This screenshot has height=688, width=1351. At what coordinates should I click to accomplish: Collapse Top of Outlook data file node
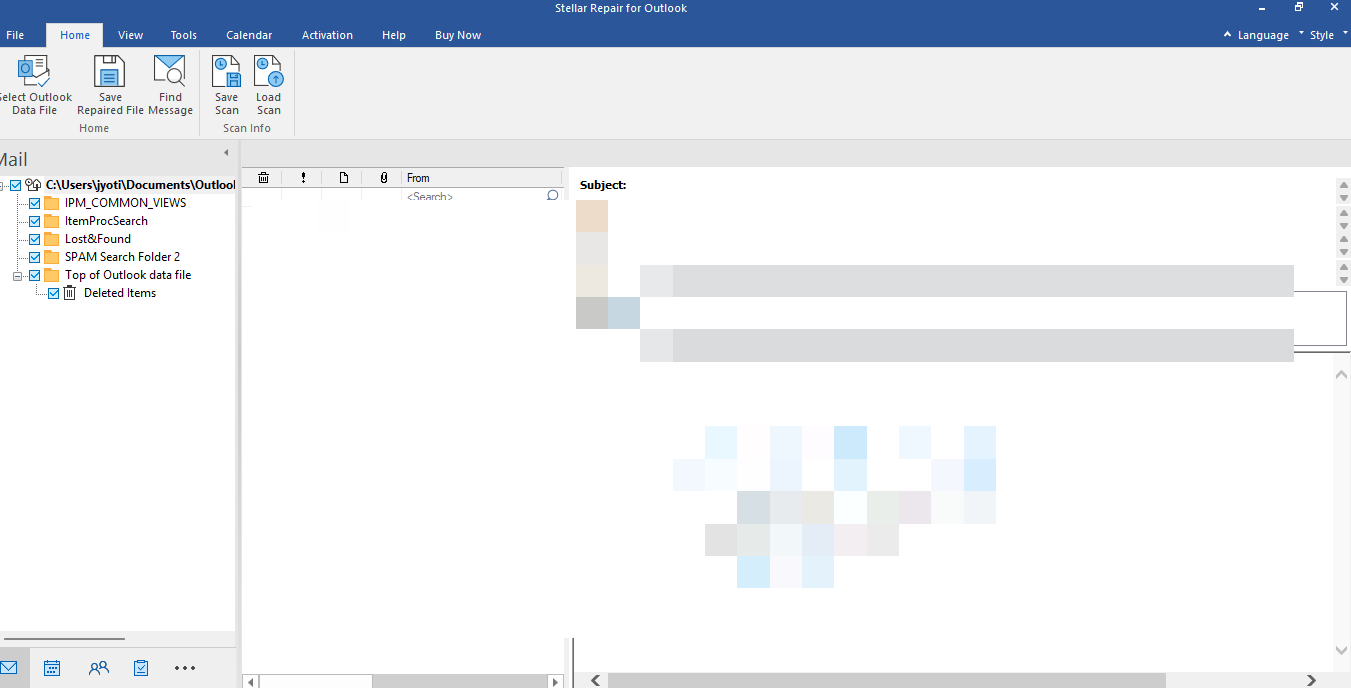coord(18,275)
